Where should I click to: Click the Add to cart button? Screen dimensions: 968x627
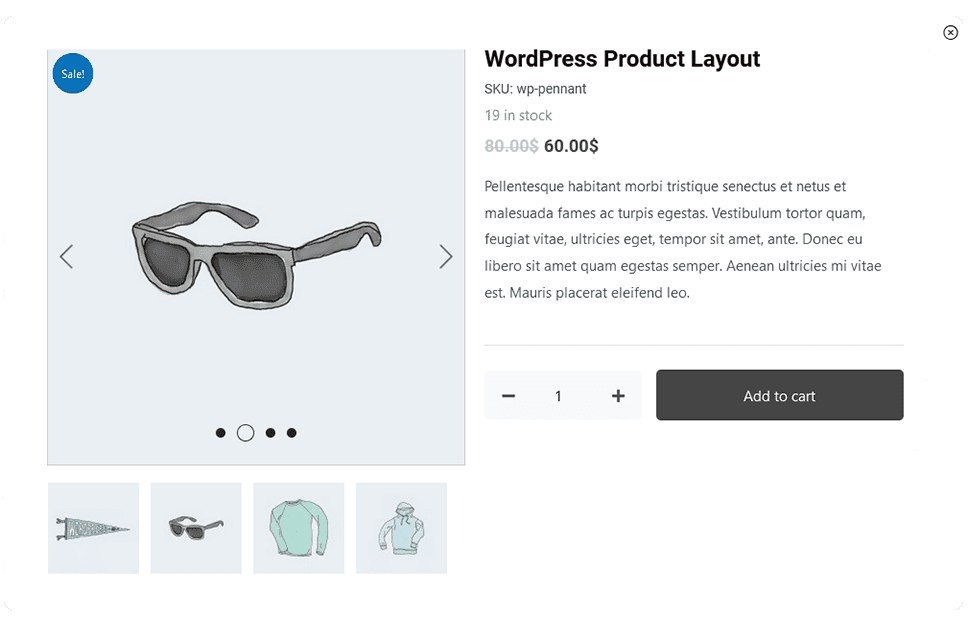pyautogui.click(x=779, y=396)
